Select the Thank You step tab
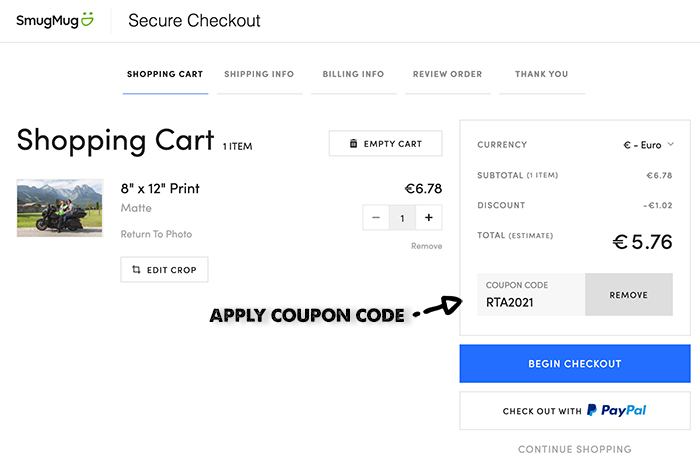 click(542, 75)
